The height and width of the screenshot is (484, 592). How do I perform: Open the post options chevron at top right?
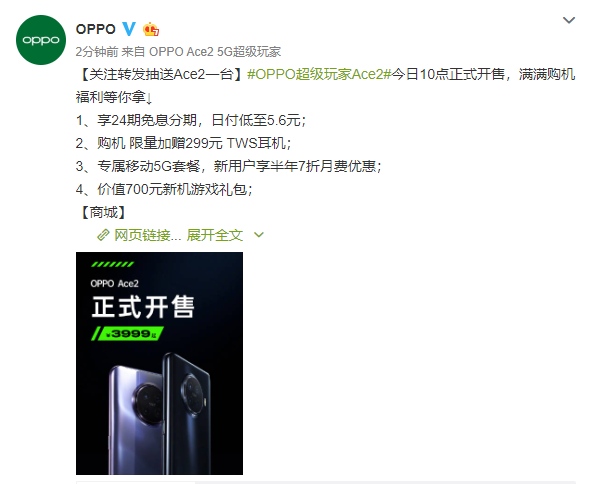(569, 20)
